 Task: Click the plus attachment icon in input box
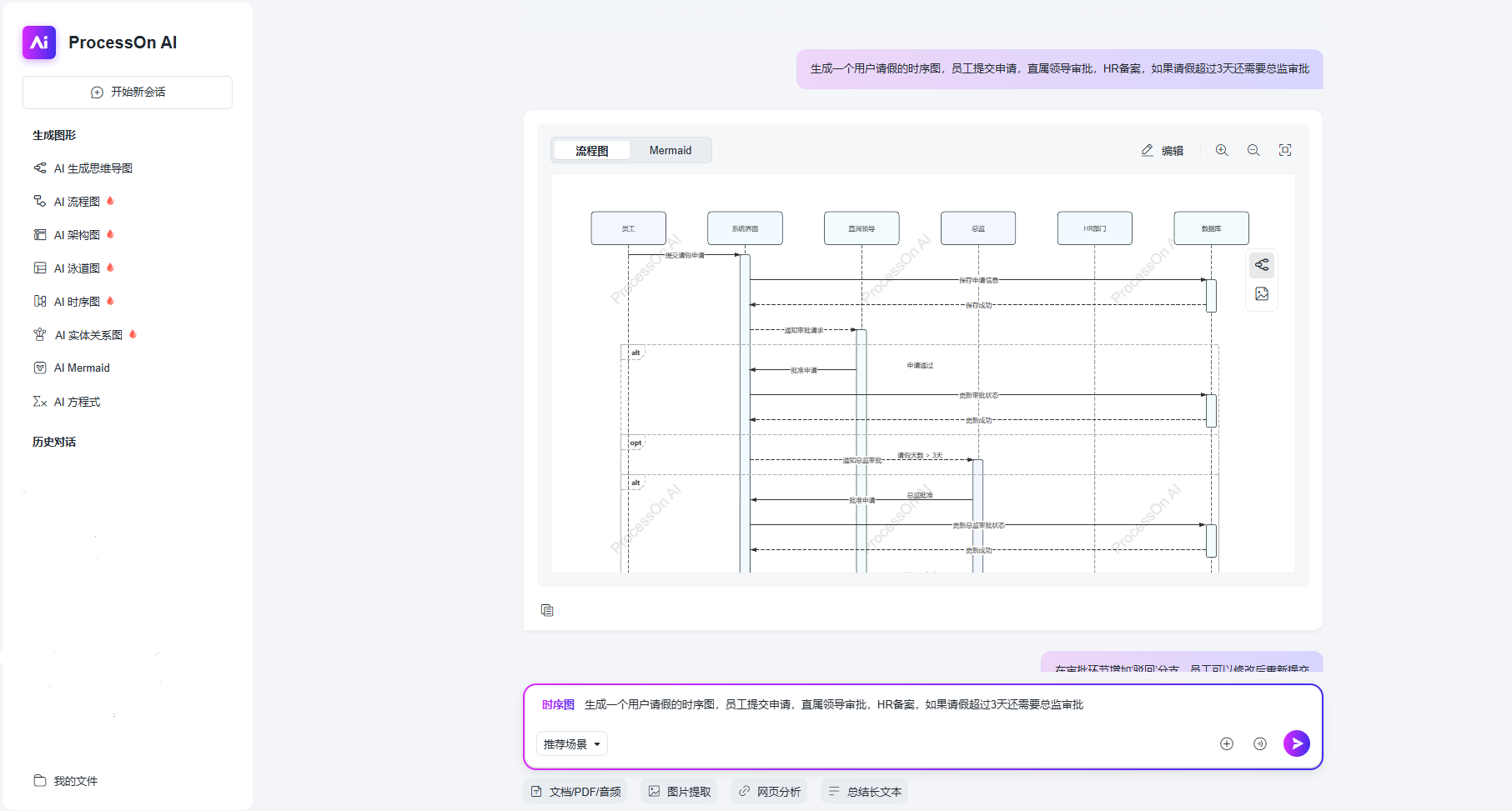[1227, 743]
